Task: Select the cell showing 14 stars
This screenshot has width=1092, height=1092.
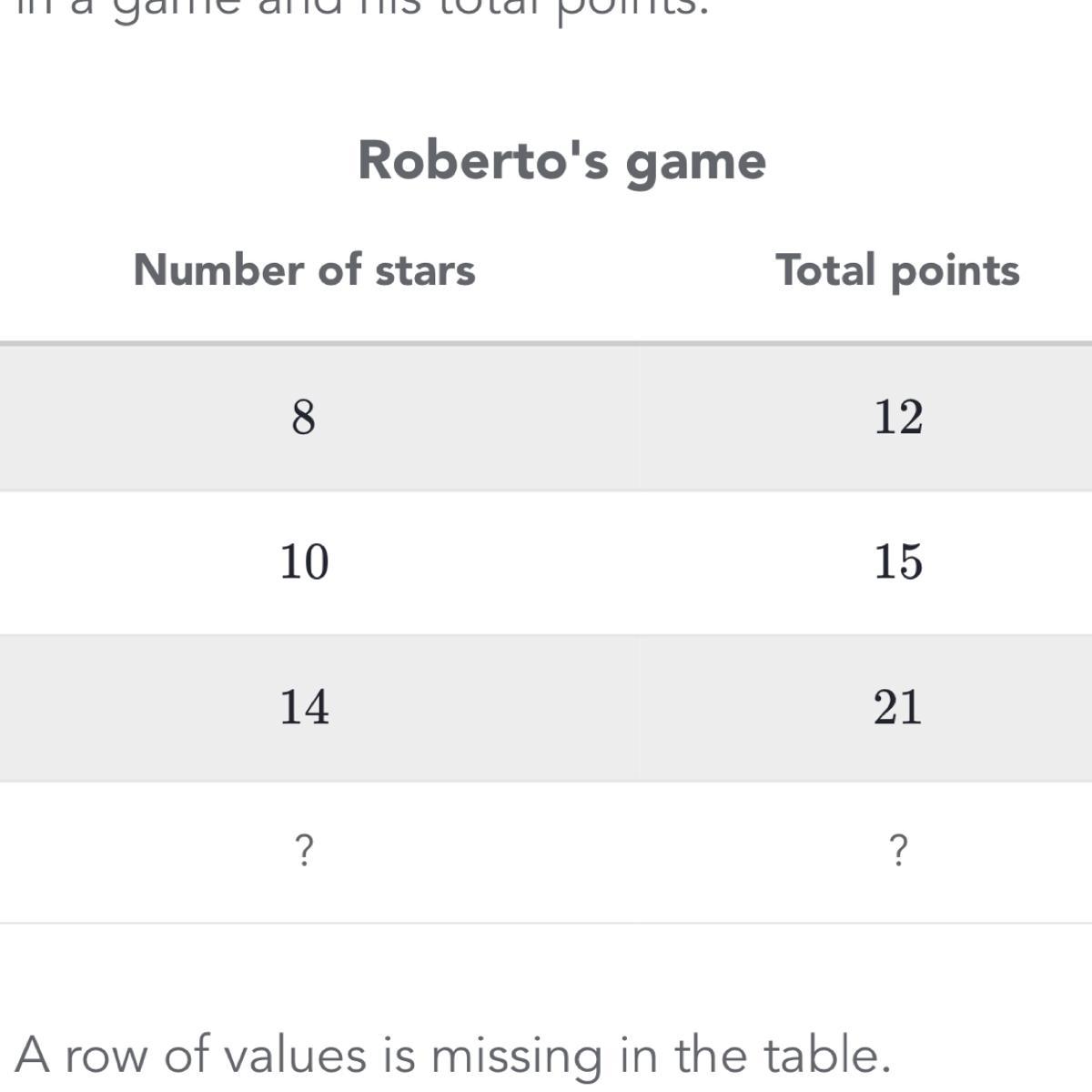Action: click(x=304, y=707)
